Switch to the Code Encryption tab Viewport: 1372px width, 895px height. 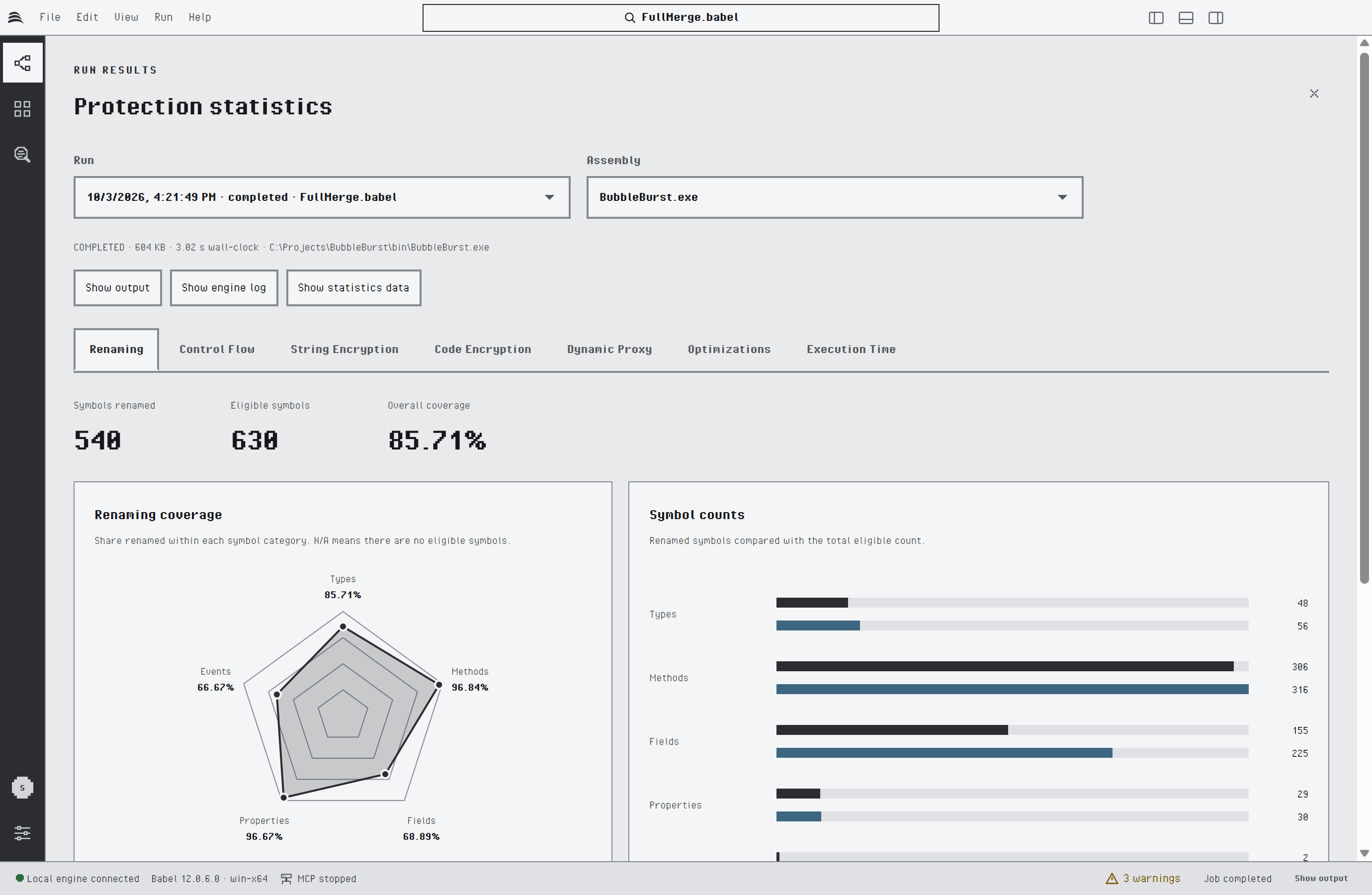point(483,350)
